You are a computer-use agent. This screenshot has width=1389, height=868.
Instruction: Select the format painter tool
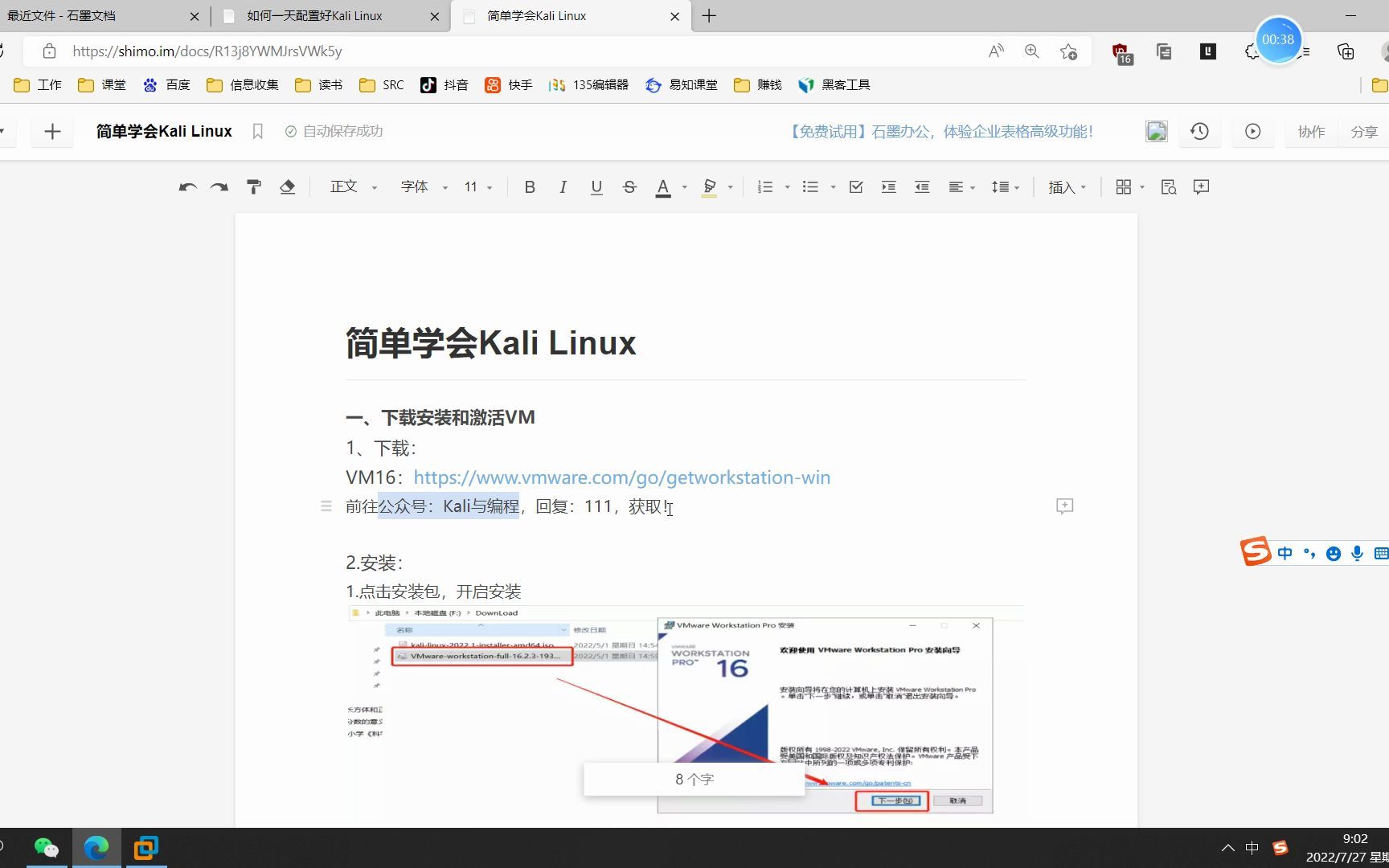(x=253, y=187)
